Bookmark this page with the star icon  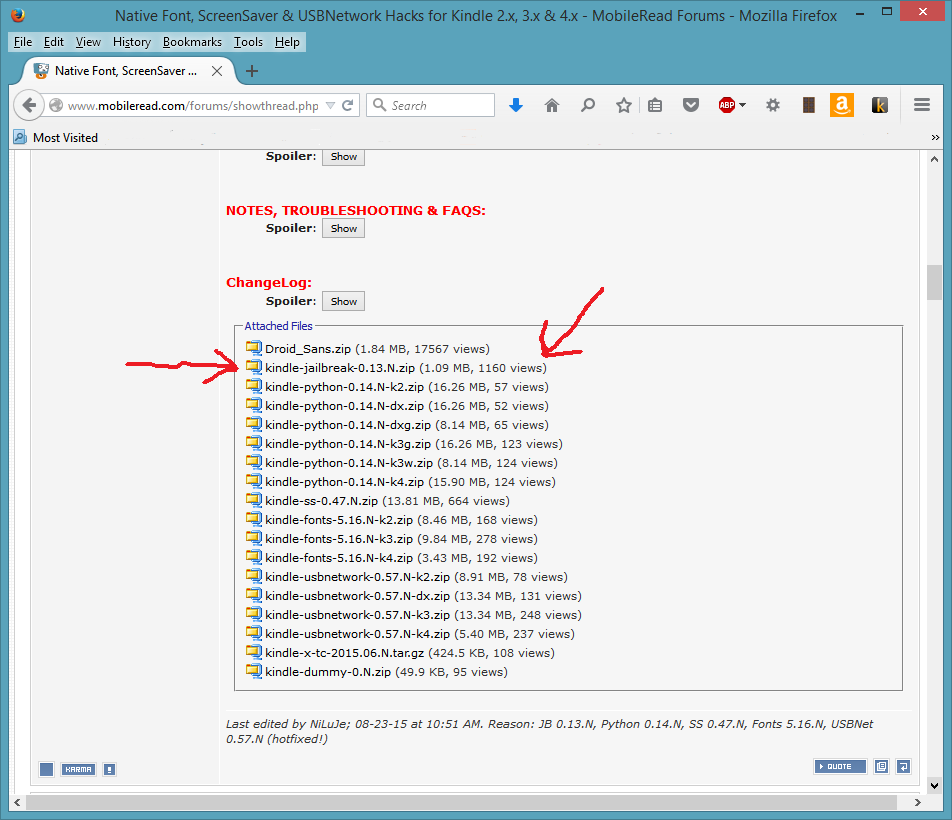624,106
